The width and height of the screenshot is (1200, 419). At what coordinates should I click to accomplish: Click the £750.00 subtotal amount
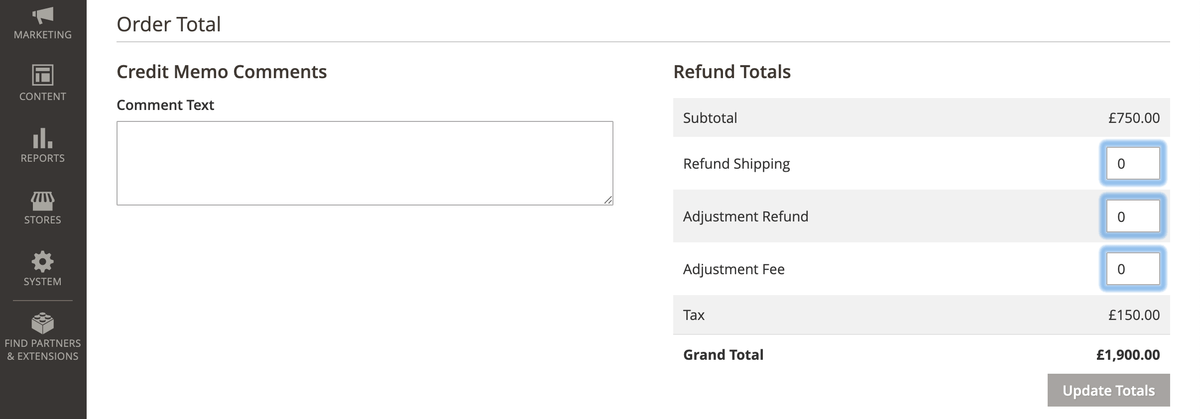click(x=1133, y=118)
